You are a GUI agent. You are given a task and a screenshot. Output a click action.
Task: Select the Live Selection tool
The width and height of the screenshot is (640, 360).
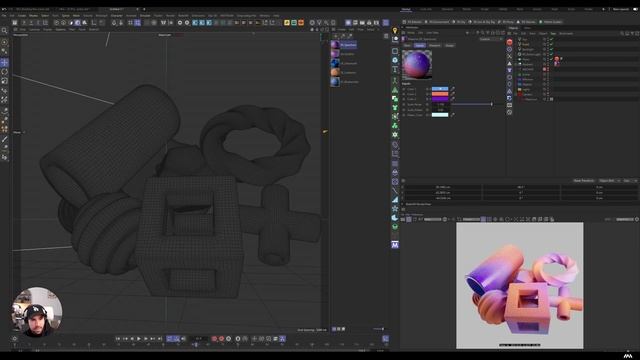(x=4, y=42)
